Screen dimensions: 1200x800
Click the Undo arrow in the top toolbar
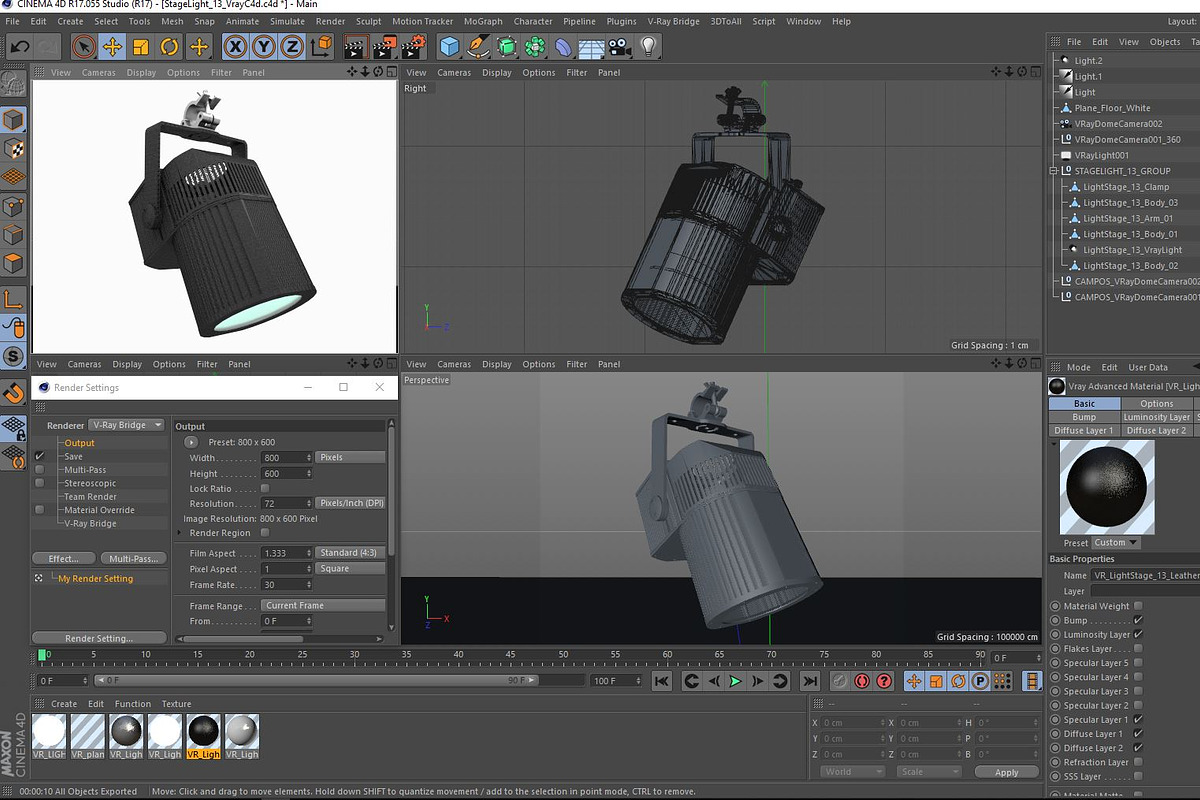[19, 46]
